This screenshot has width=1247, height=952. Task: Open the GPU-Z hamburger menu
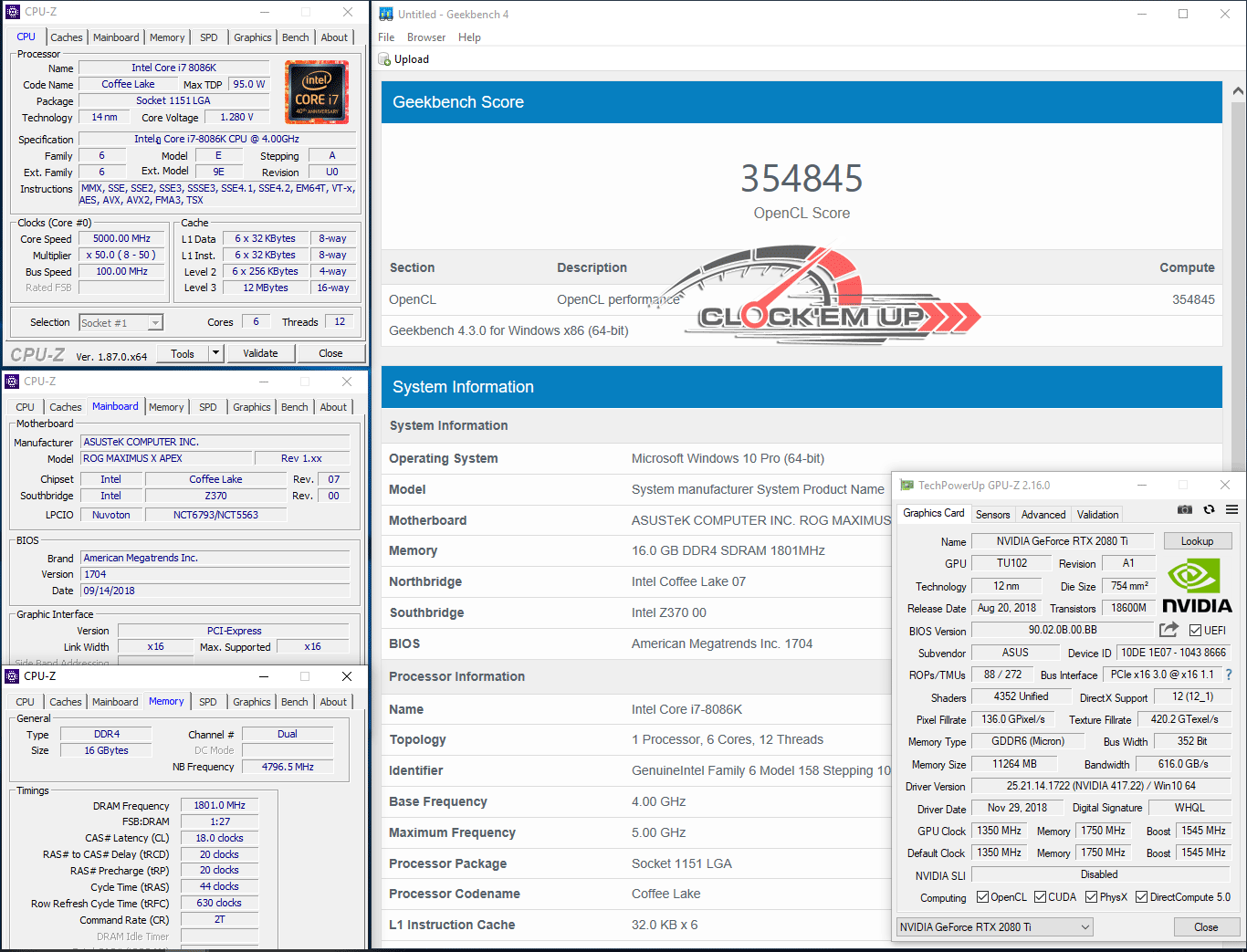click(x=1231, y=510)
